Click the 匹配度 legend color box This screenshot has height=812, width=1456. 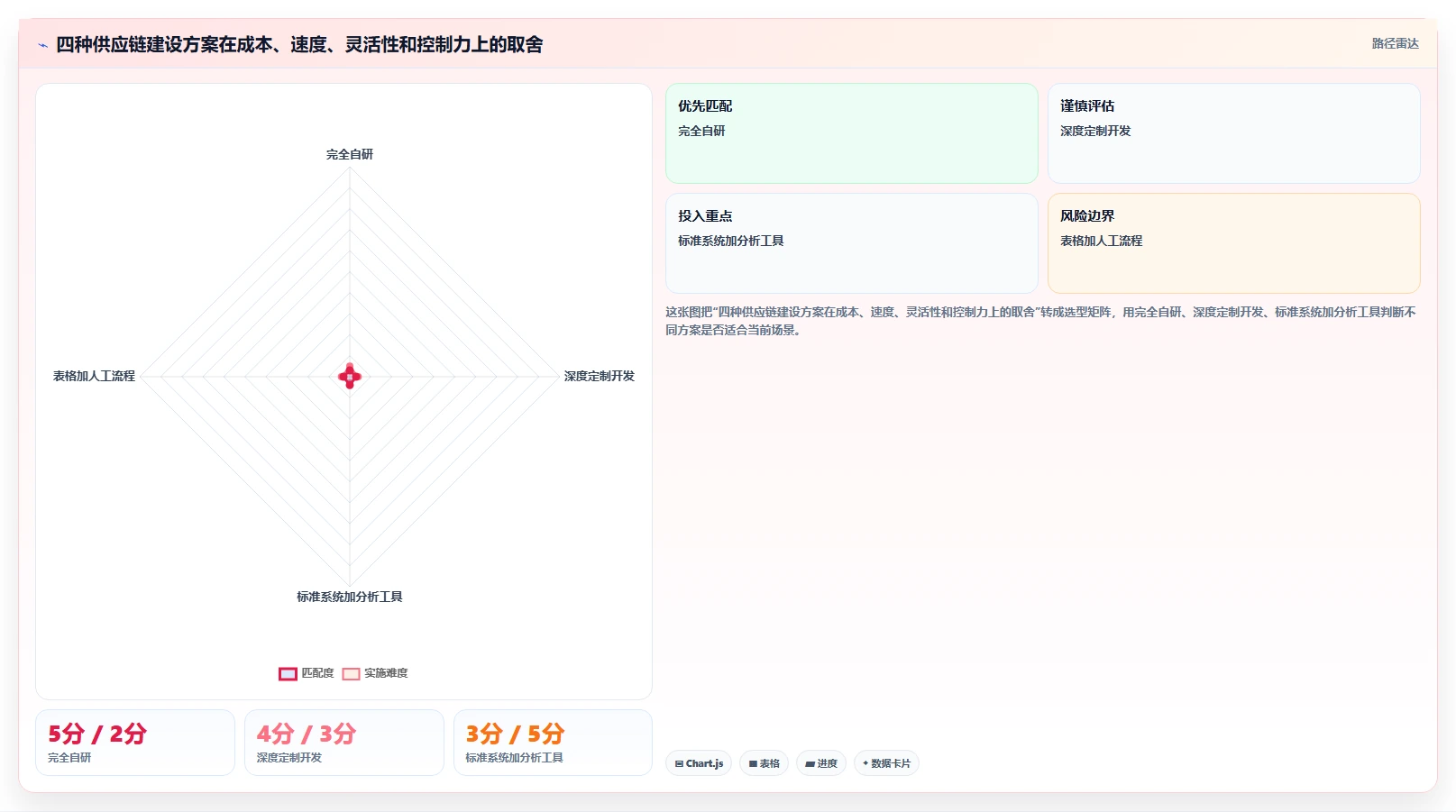[x=288, y=674]
